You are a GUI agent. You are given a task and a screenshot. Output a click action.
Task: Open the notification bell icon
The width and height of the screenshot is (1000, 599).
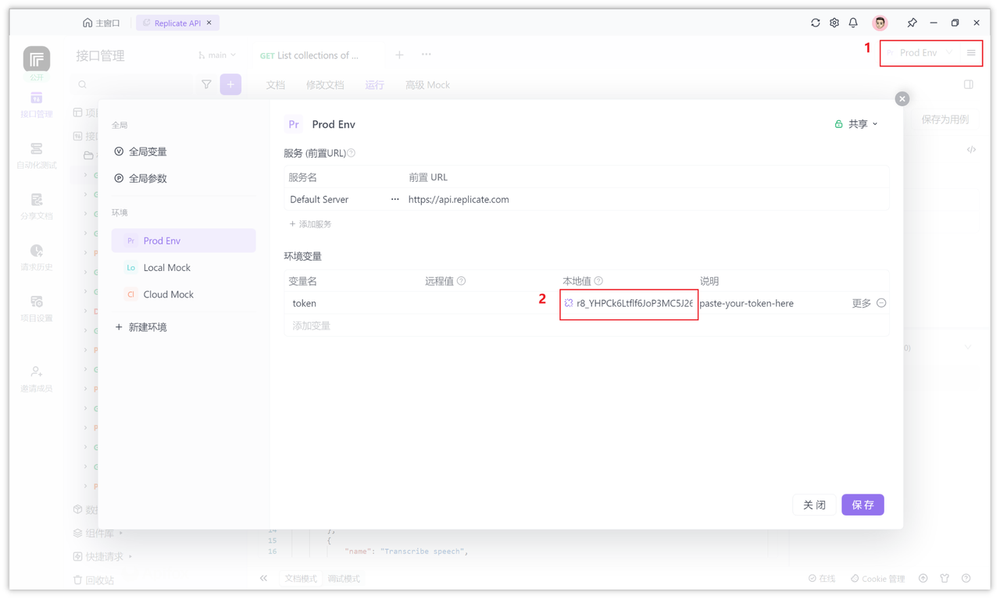coord(855,22)
